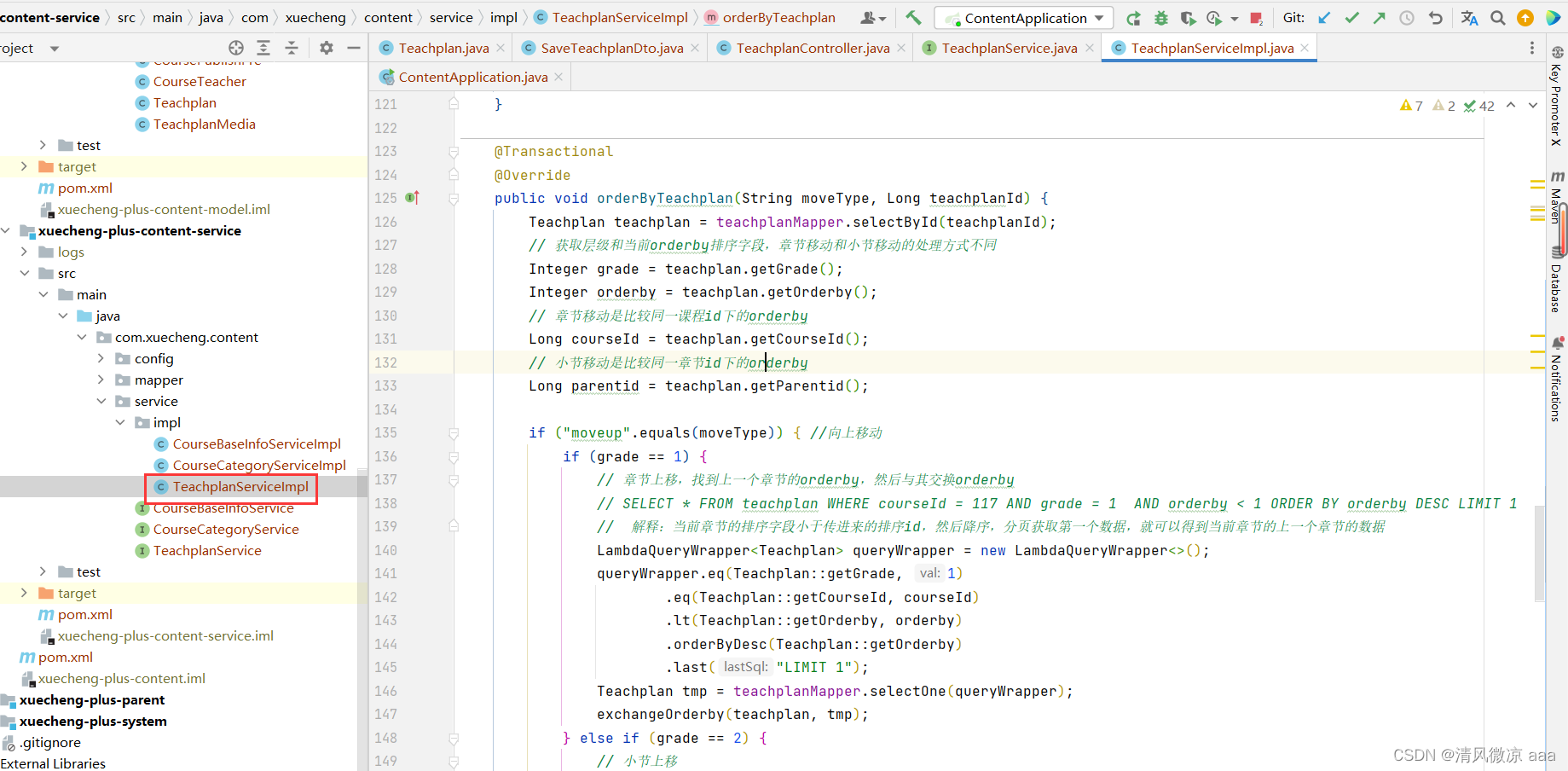Start debugging with the green bug icon
The image size is (1568, 771).
coord(1161,18)
